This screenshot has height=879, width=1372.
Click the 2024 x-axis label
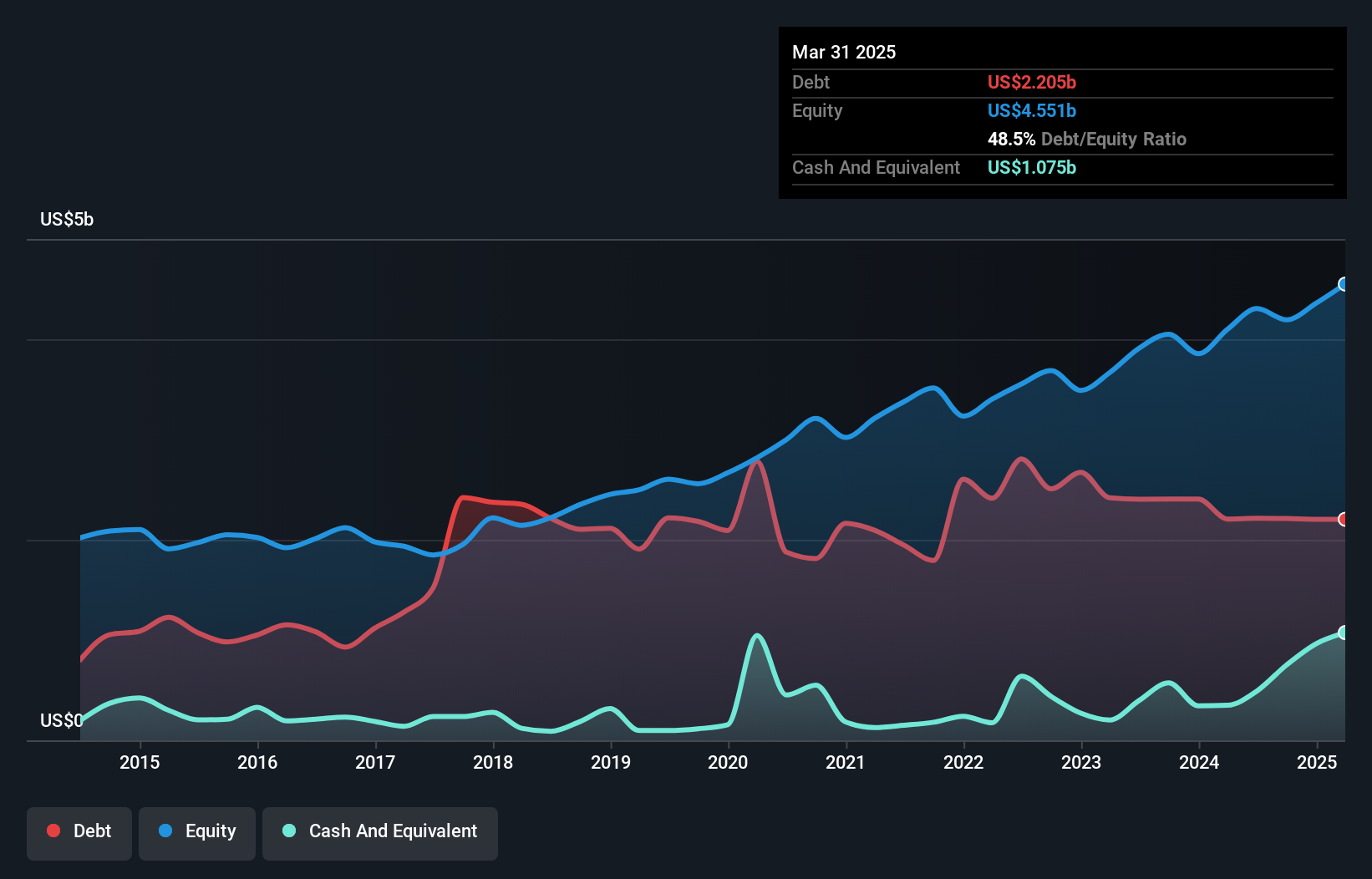[1199, 762]
